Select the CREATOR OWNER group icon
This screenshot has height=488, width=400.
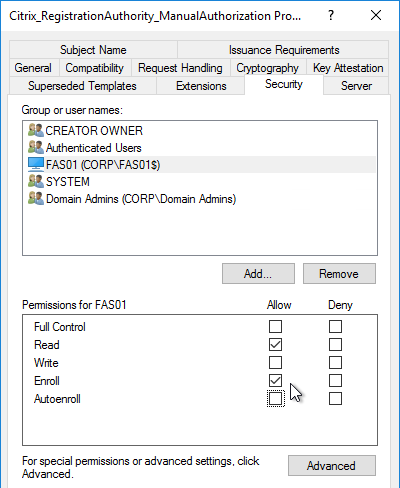point(36,130)
